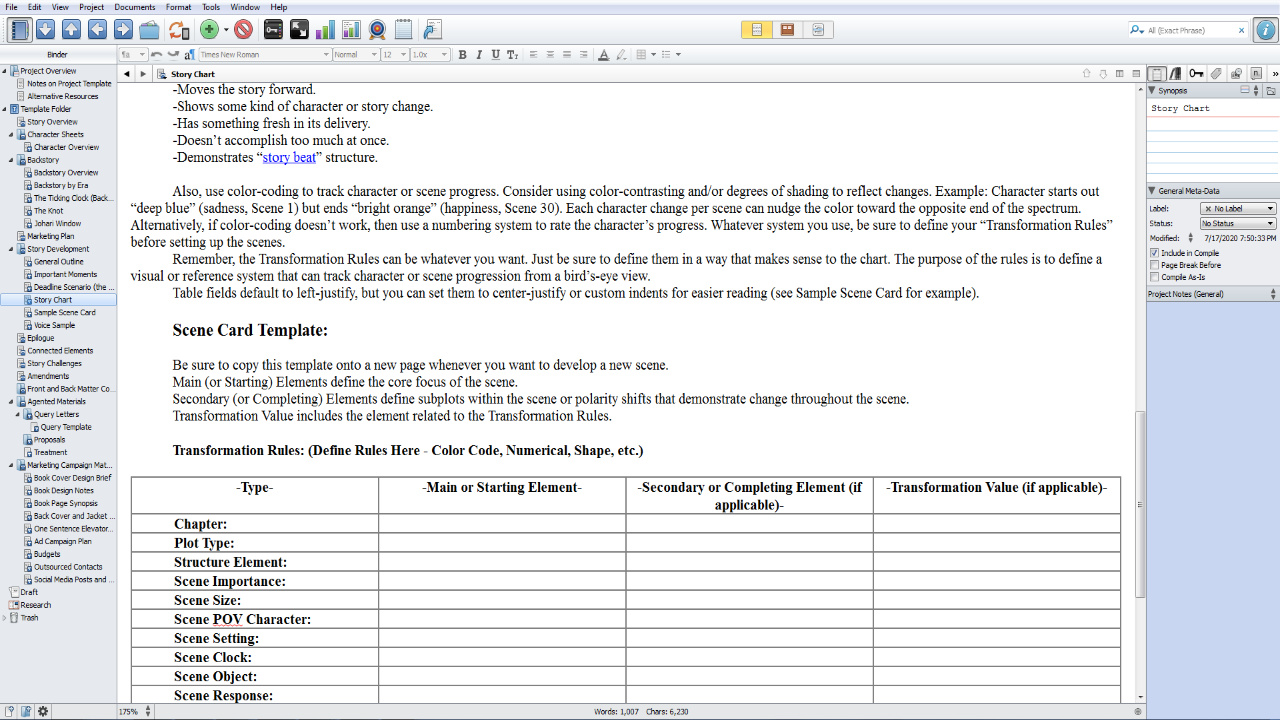Image resolution: width=1280 pixels, height=720 pixels.
Task: Click the move down arrow toolbar icon
Action: (45, 30)
